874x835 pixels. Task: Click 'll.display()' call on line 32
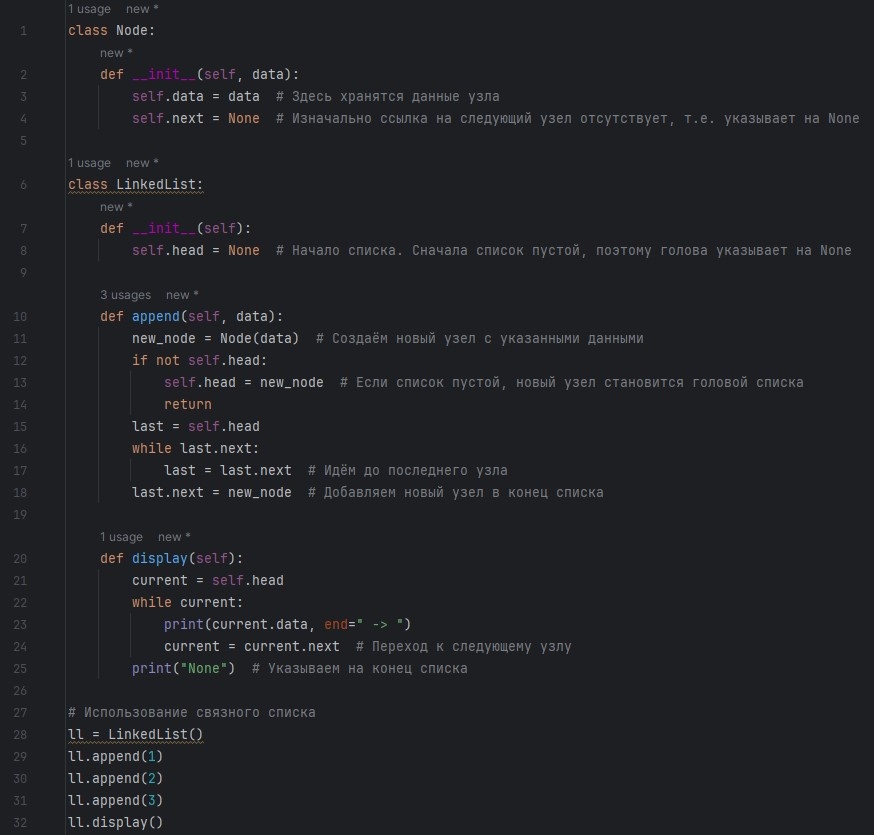tap(115, 823)
